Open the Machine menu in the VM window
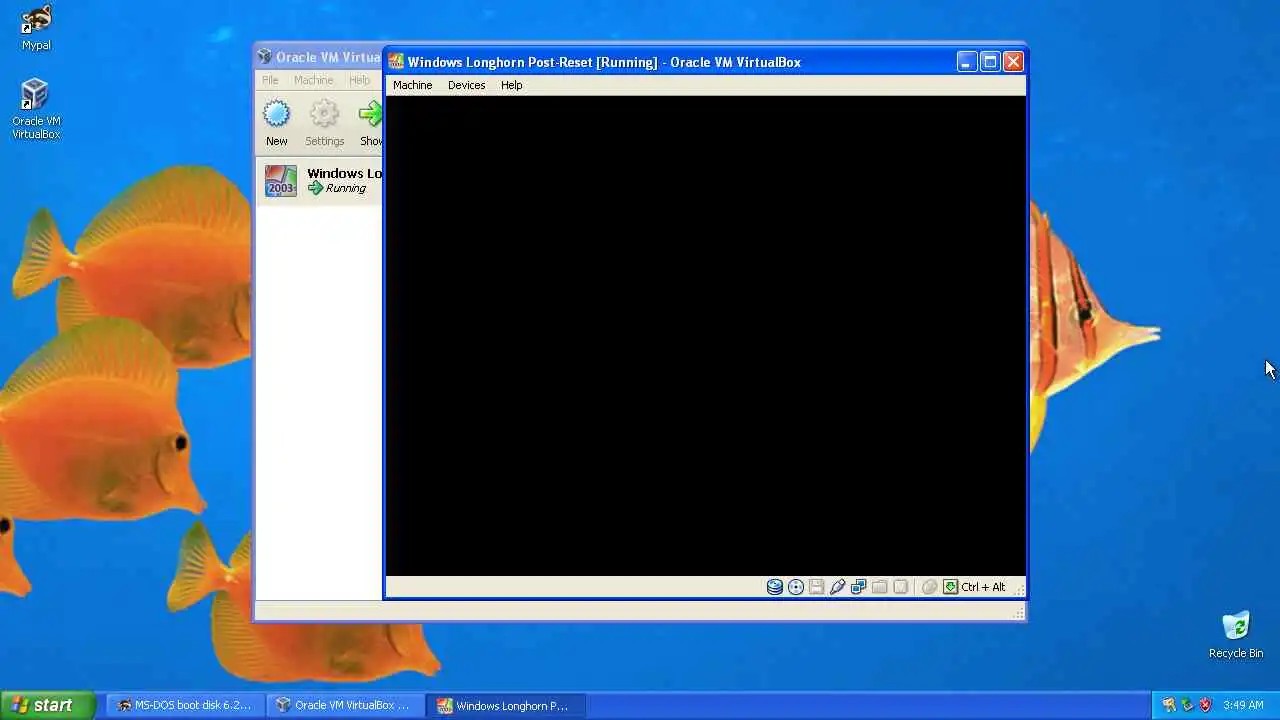This screenshot has height=720, width=1280. coord(412,85)
